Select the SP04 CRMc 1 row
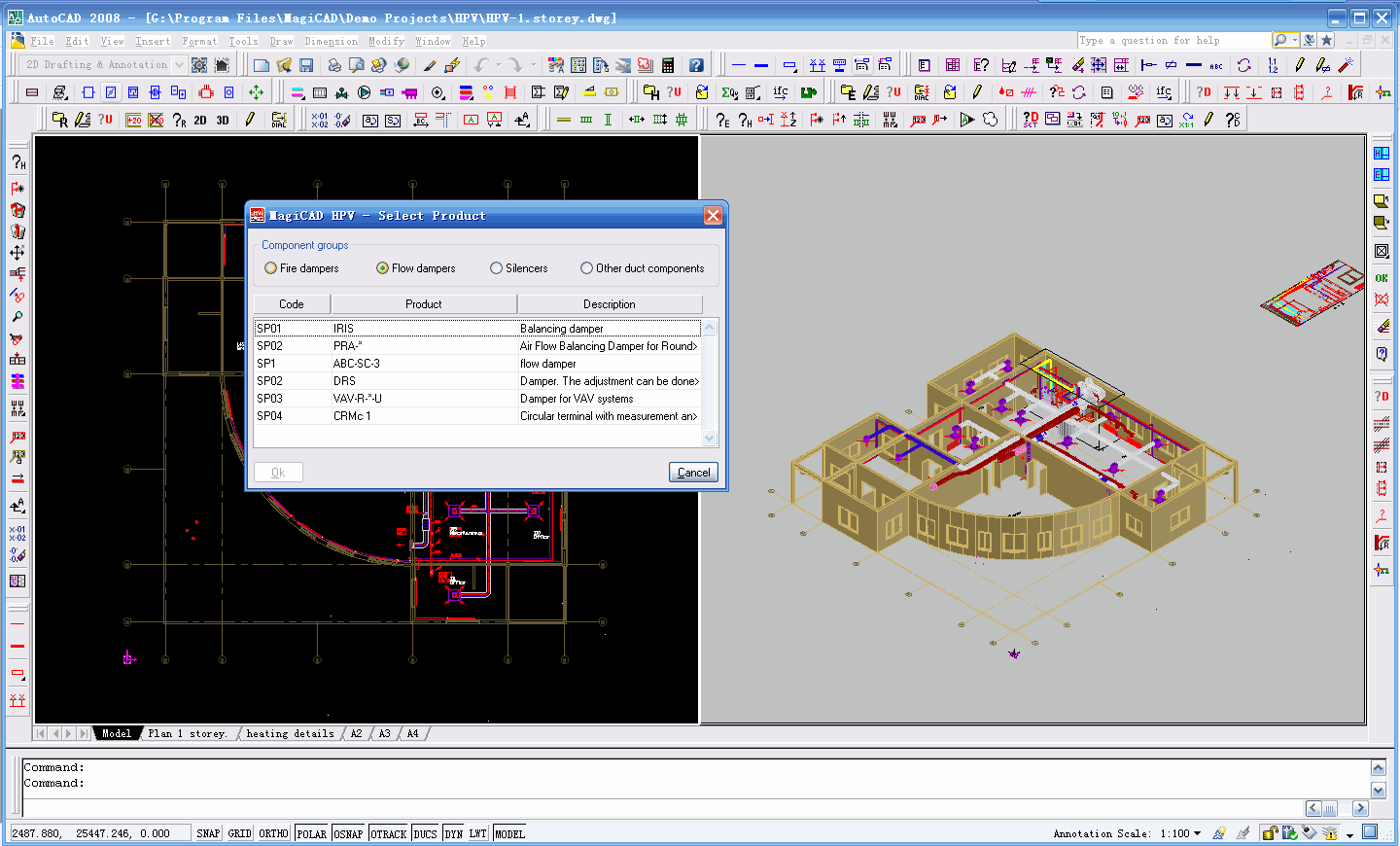The height and width of the screenshot is (846, 1400). (477, 416)
